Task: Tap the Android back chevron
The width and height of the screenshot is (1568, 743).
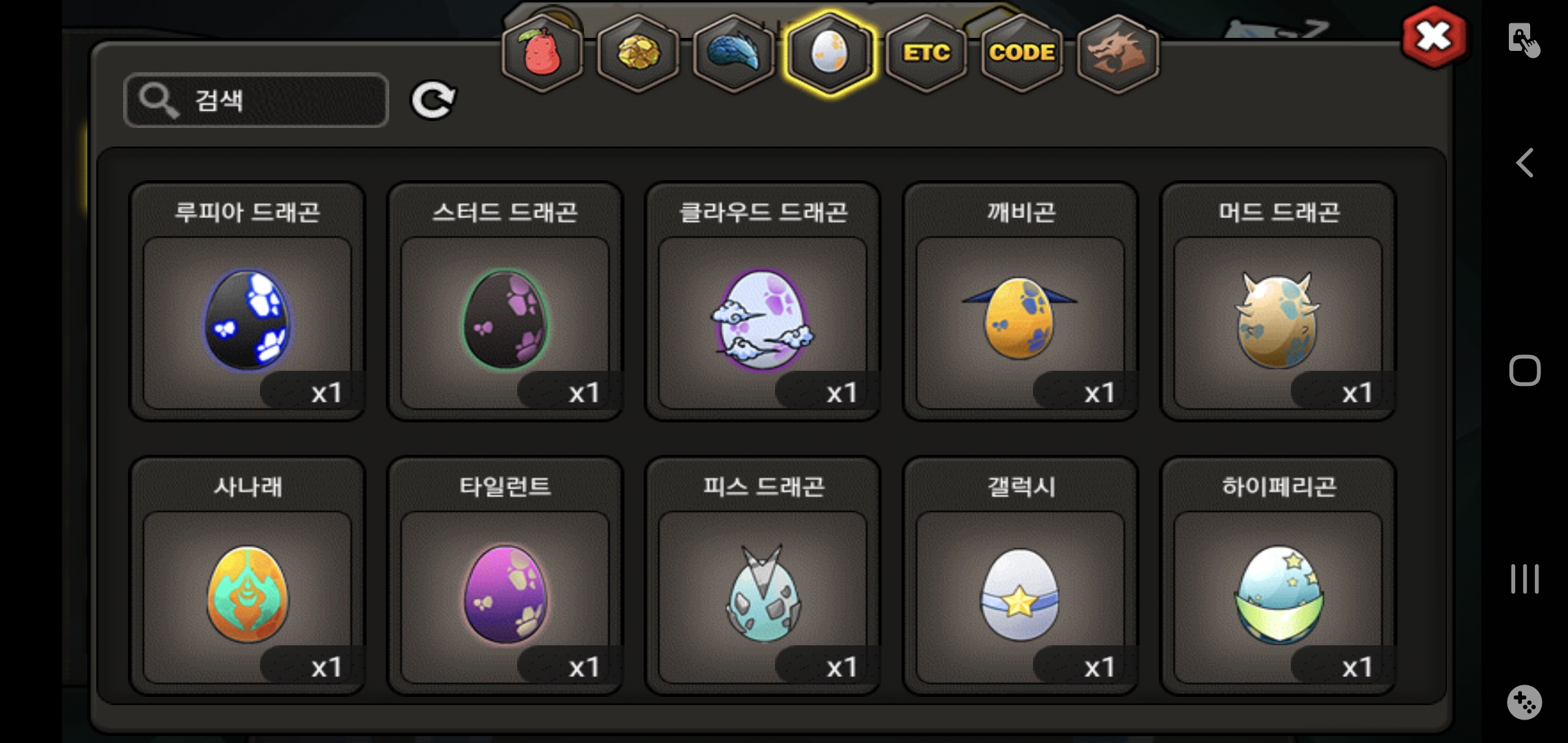Action: coord(1525,163)
